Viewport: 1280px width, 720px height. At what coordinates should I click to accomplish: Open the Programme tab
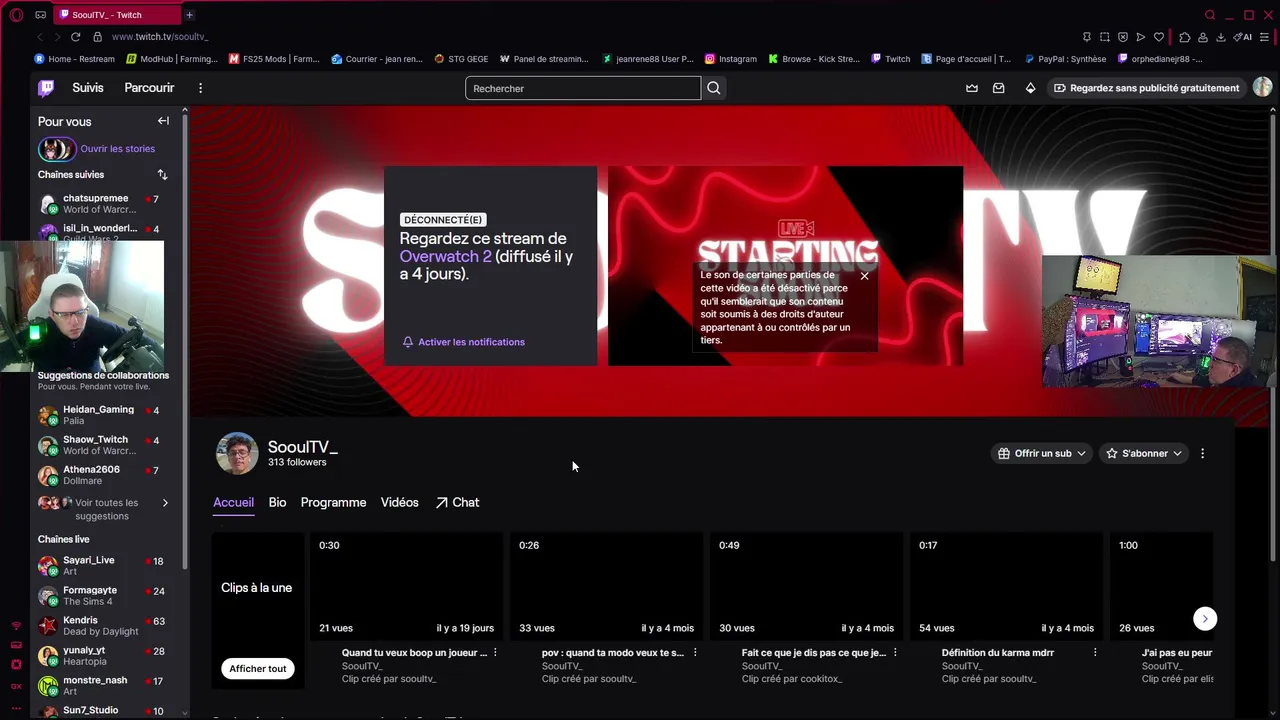point(333,503)
